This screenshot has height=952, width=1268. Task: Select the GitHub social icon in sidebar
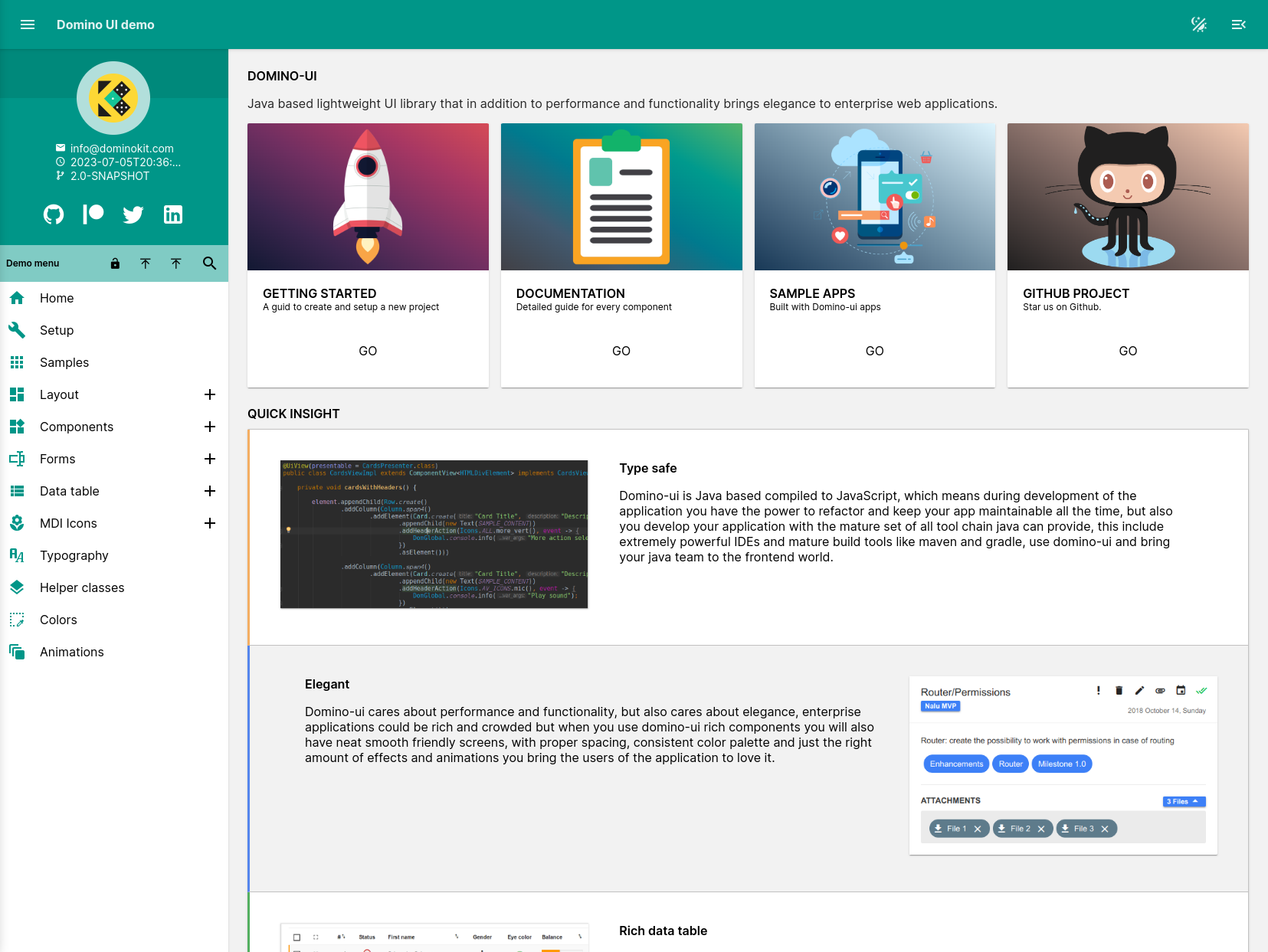(x=53, y=214)
